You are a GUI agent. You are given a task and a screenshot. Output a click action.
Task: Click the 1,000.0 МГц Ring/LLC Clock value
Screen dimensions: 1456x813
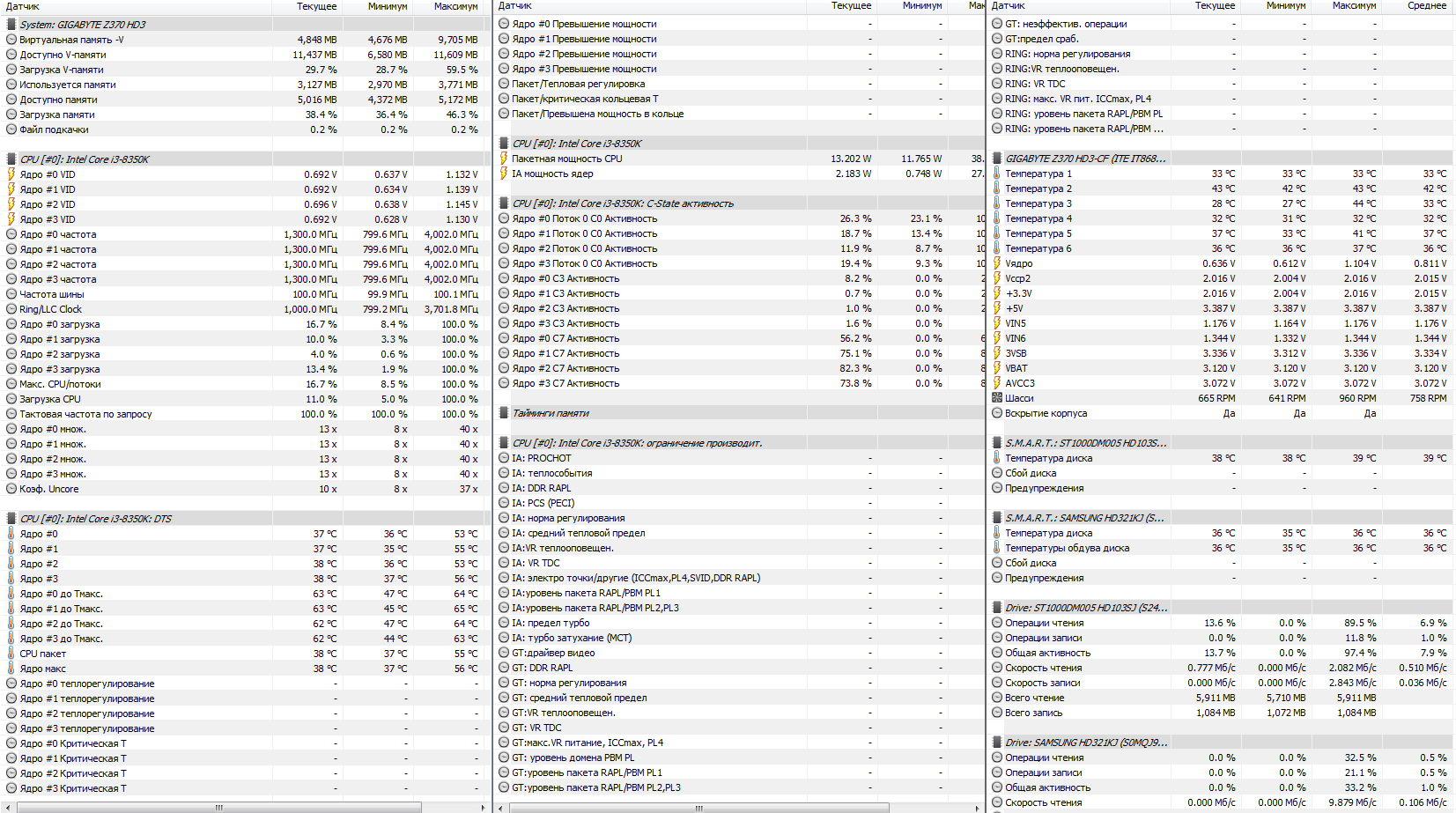point(310,309)
